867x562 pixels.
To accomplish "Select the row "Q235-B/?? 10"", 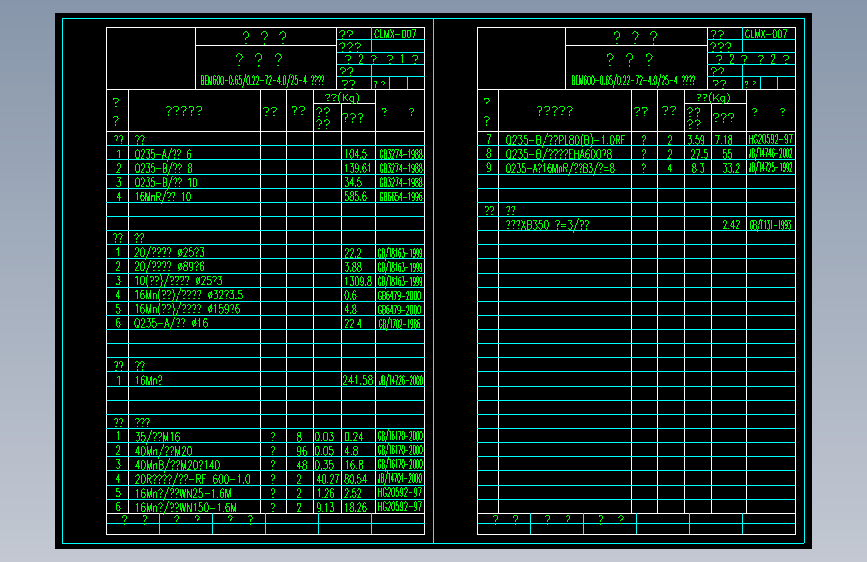I will click(x=265, y=183).
